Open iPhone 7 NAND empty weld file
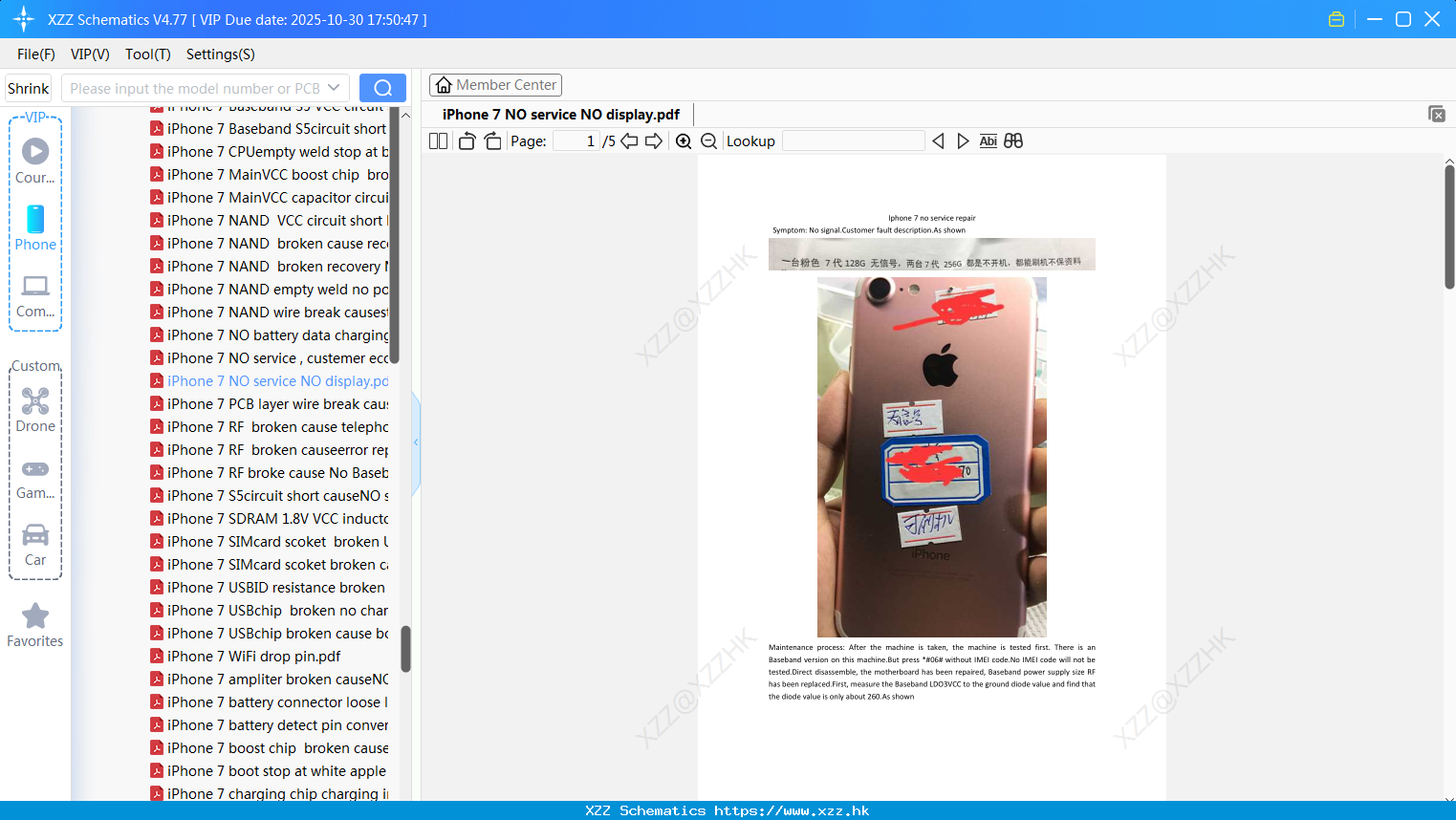Screen dimensions: 1456x820 (x=269, y=289)
